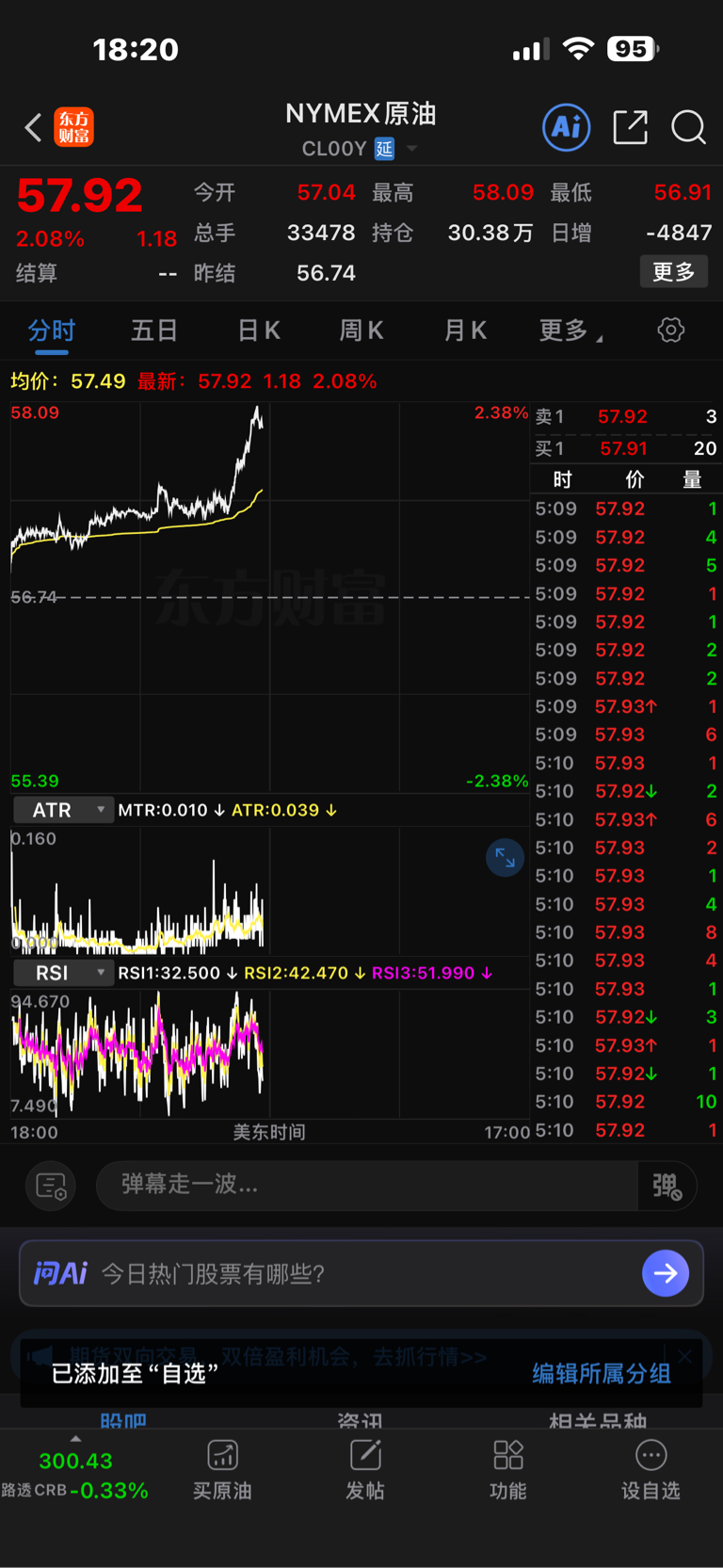Image resolution: width=723 pixels, height=1568 pixels.
Task: Tap the 问Ai question input box
Action: click(x=361, y=1273)
